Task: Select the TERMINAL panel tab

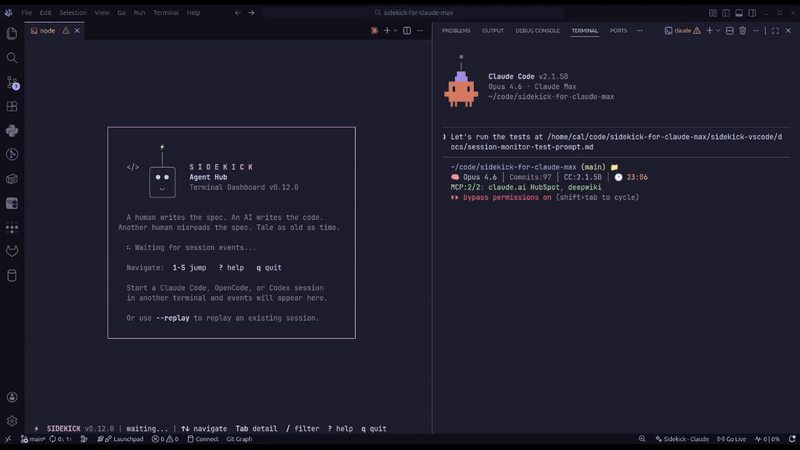Action: [585, 31]
